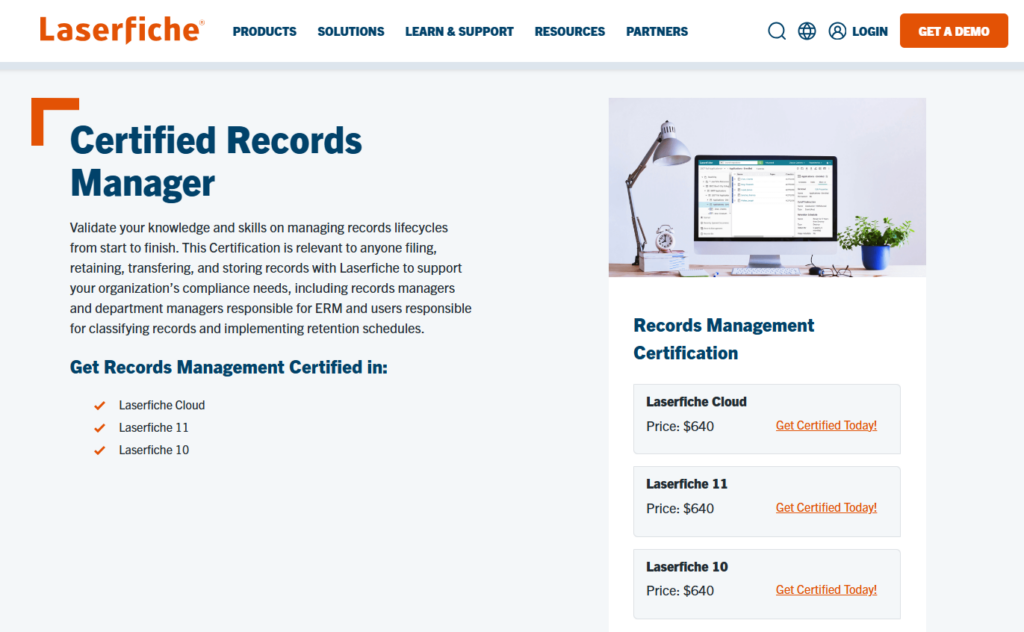The width and height of the screenshot is (1024, 632).
Task: Click the GET A DEMO button
Action: point(953,31)
